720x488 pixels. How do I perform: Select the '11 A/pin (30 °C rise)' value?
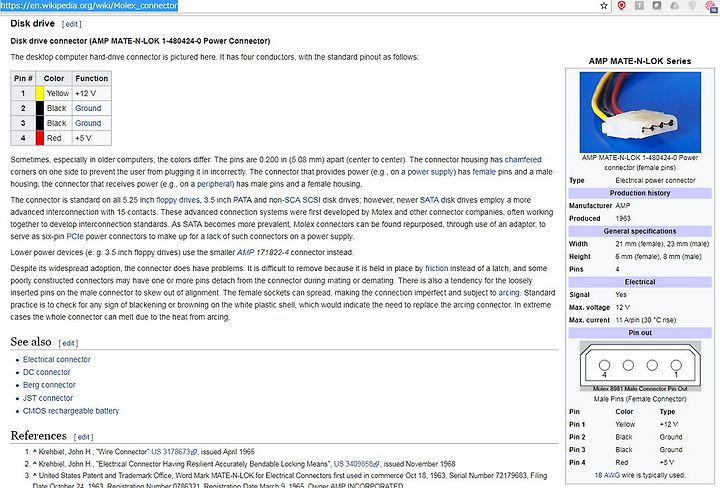click(646, 320)
